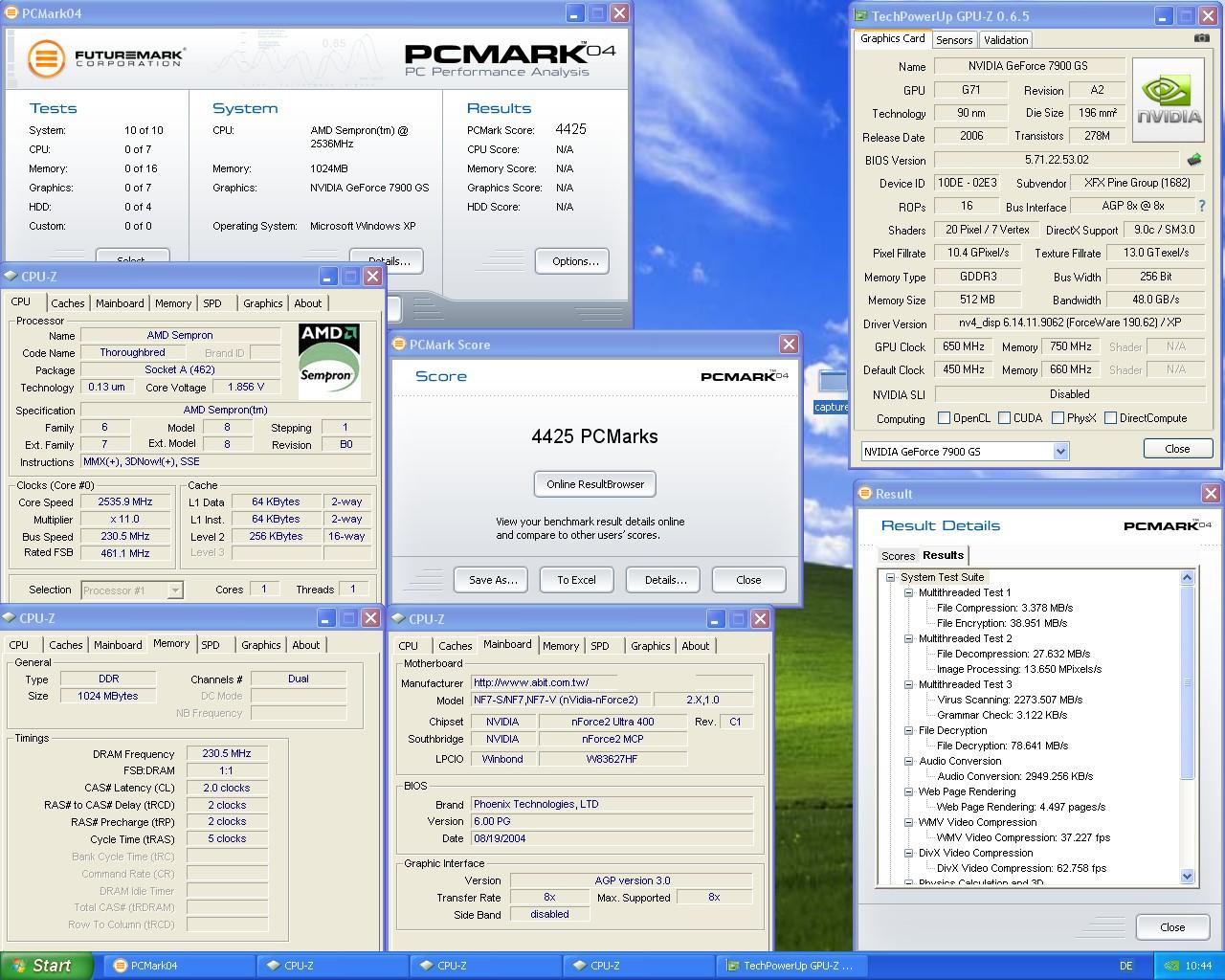Click the Online ResultBrowser button
Image resolution: width=1225 pixels, height=980 pixels.
pyautogui.click(x=595, y=484)
